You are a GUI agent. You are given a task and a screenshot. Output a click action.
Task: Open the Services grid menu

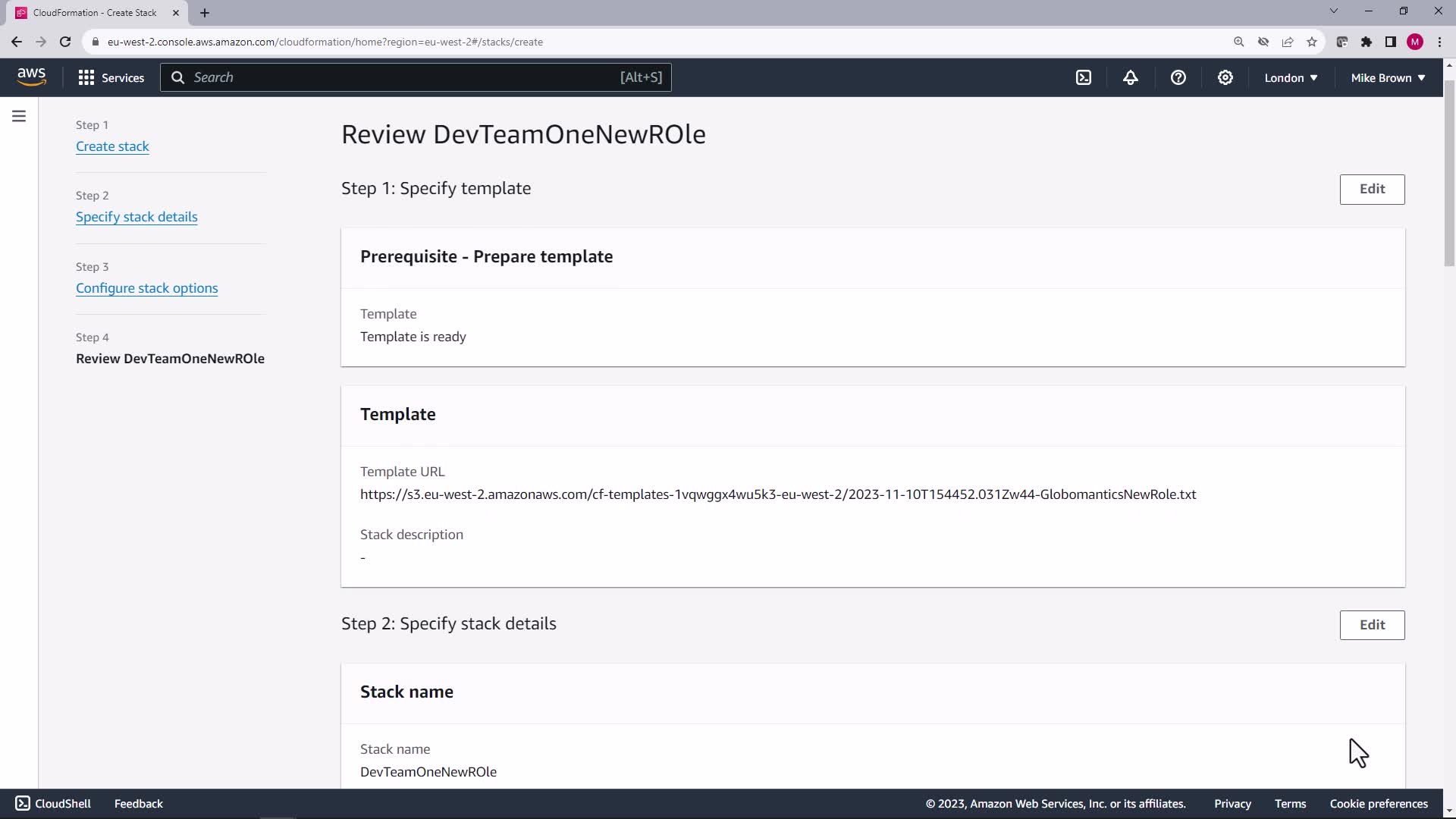tap(111, 77)
